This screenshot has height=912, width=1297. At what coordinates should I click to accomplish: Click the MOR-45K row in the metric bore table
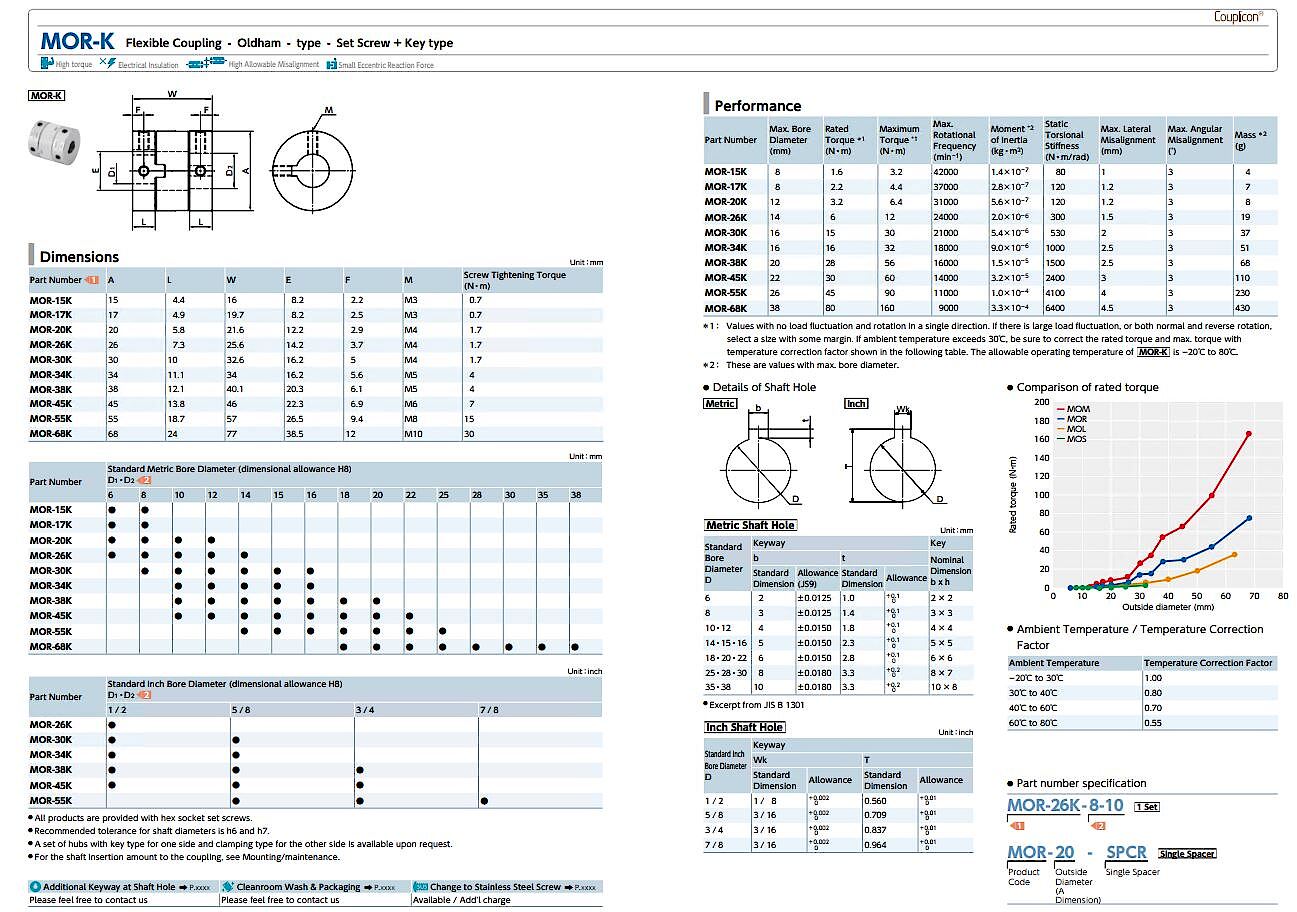[316, 616]
